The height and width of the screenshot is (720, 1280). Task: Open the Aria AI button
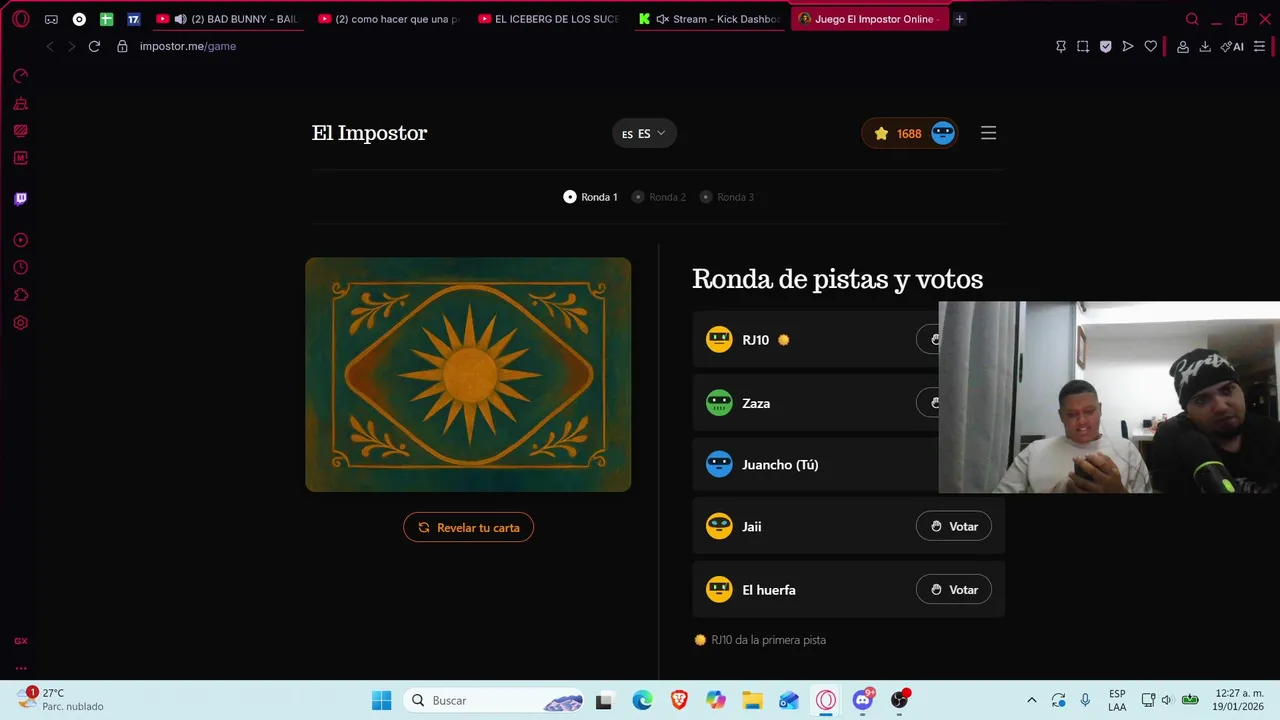pos(1232,46)
